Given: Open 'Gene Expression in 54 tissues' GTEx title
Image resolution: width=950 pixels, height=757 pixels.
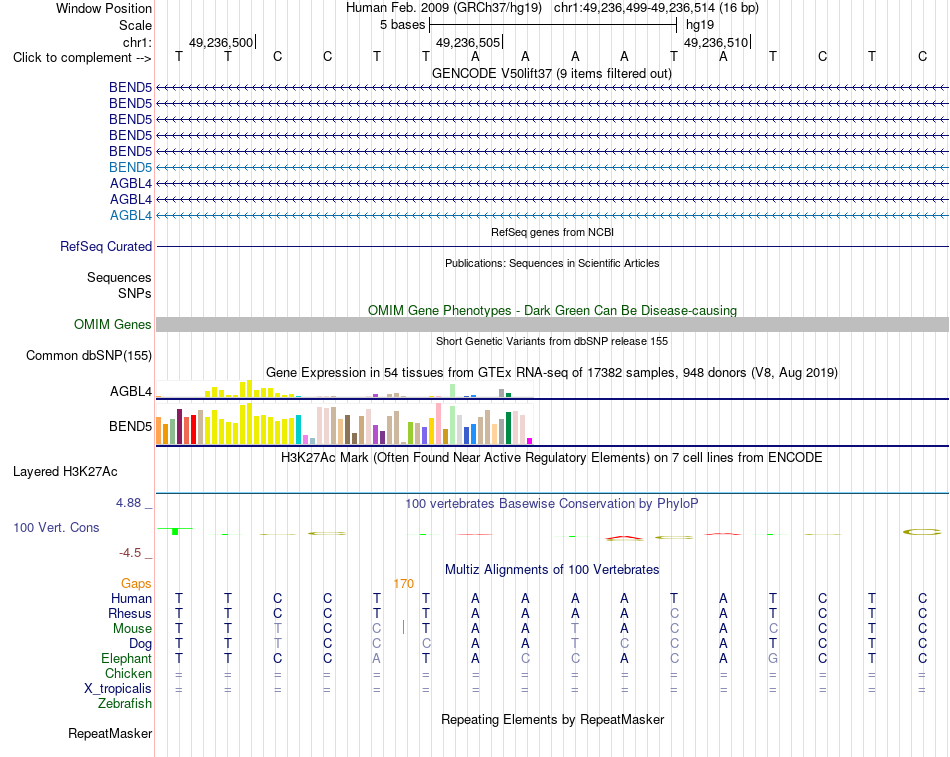Looking at the screenshot, I should pos(552,373).
